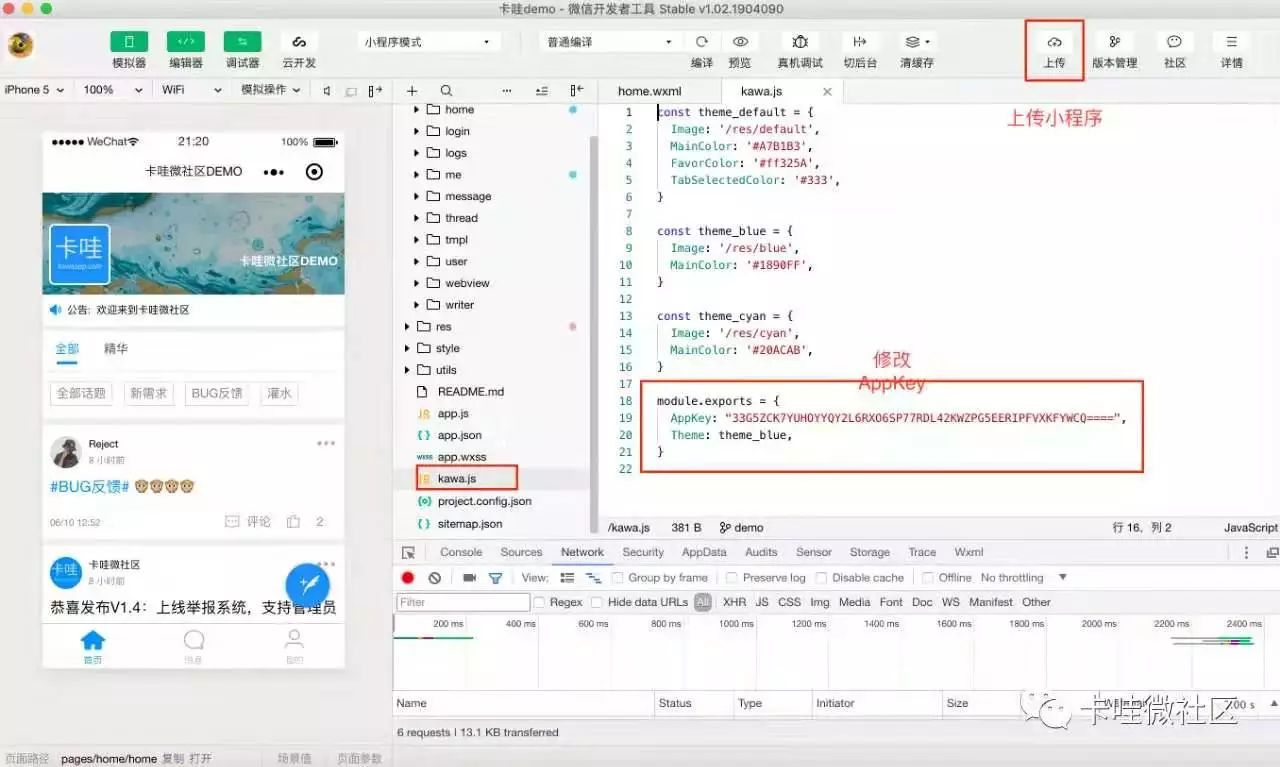Open the 普通编译 compile mode dropdown
Screen dimensions: 1280x767
pyautogui.click(x=610, y=42)
